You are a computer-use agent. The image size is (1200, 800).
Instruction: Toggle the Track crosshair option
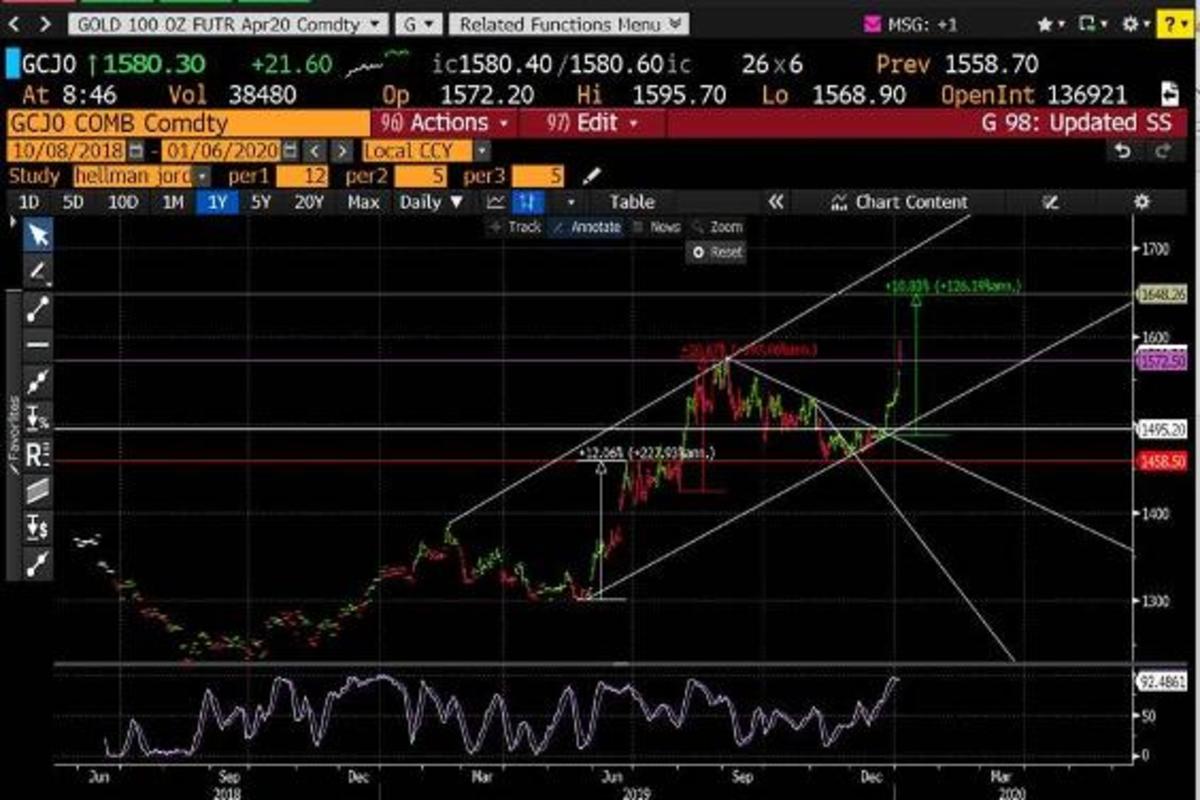coord(516,227)
